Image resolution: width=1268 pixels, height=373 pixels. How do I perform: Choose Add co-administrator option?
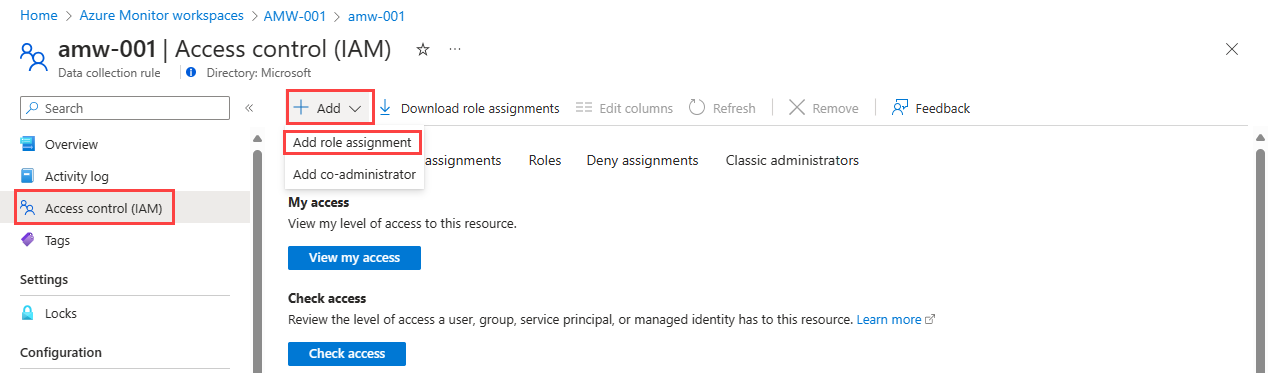pyautogui.click(x=354, y=174)
